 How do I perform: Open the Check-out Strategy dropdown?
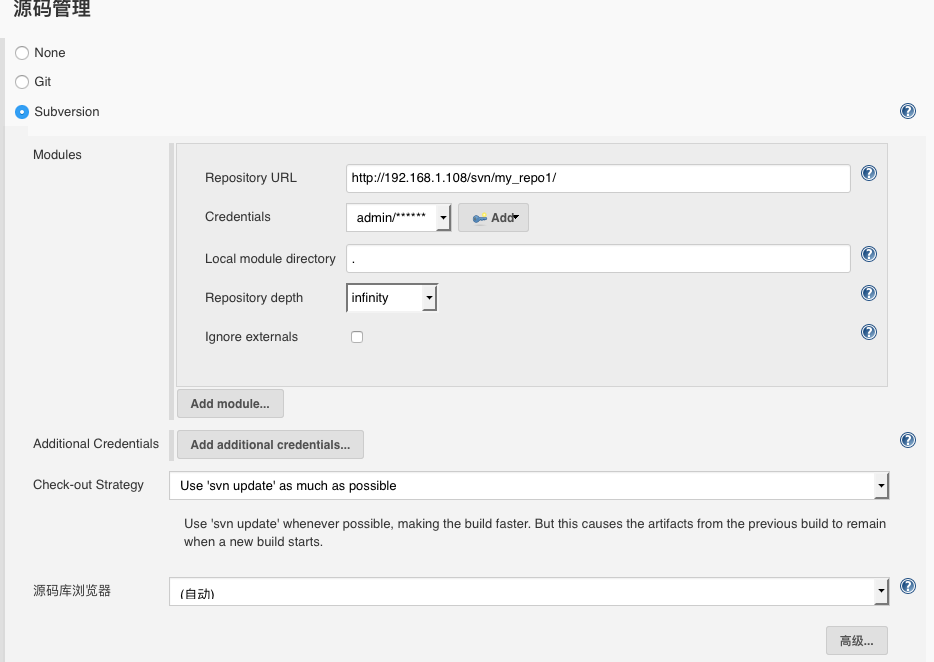[x=529, y=486]
